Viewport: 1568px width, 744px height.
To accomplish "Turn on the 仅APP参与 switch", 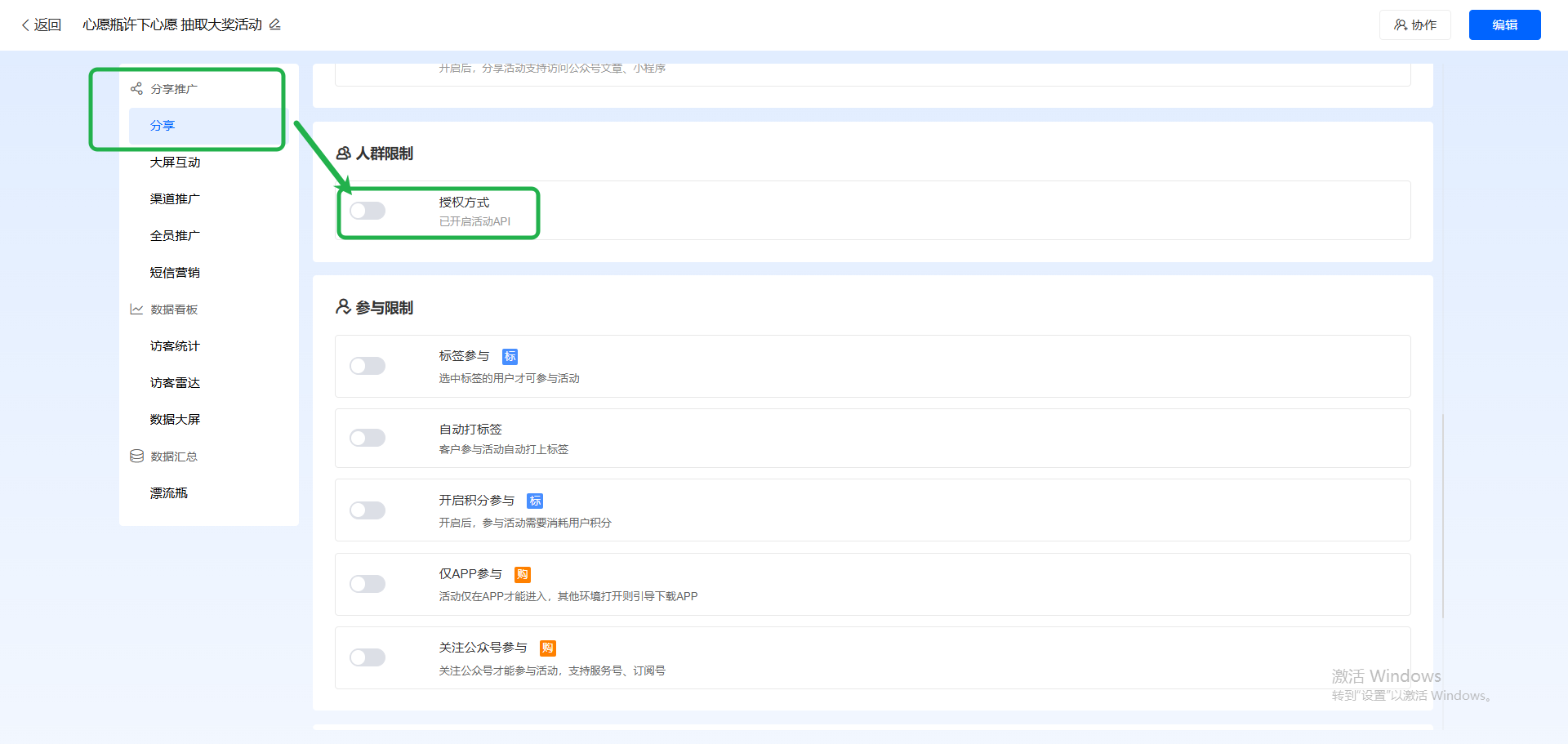I will [367, 584].
